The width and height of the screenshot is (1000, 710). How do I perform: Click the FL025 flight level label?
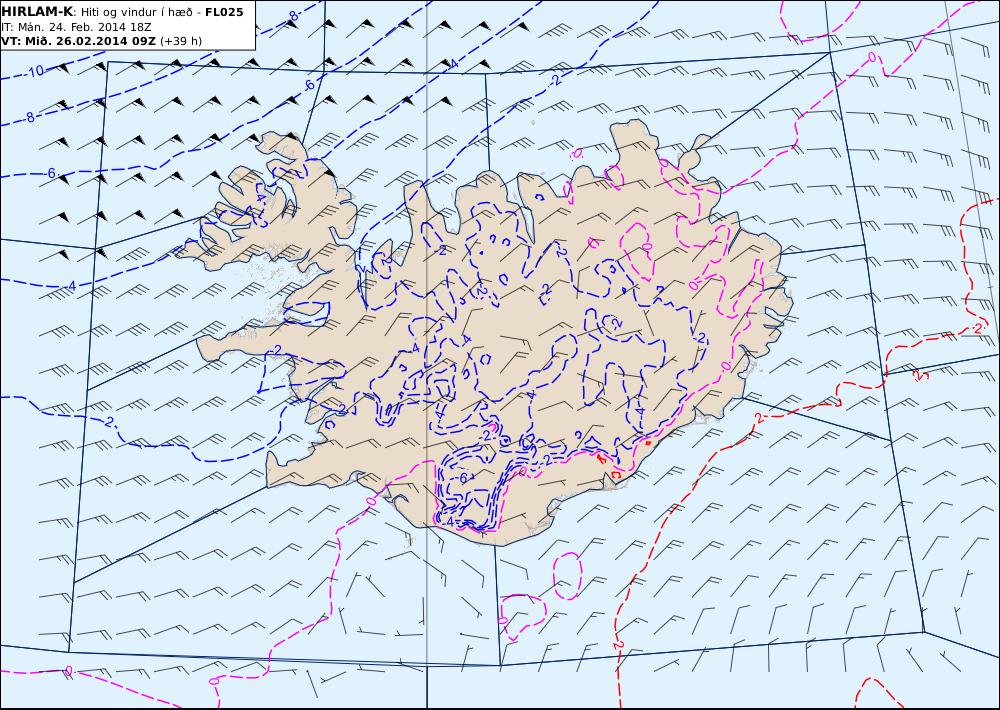[224, 11]
